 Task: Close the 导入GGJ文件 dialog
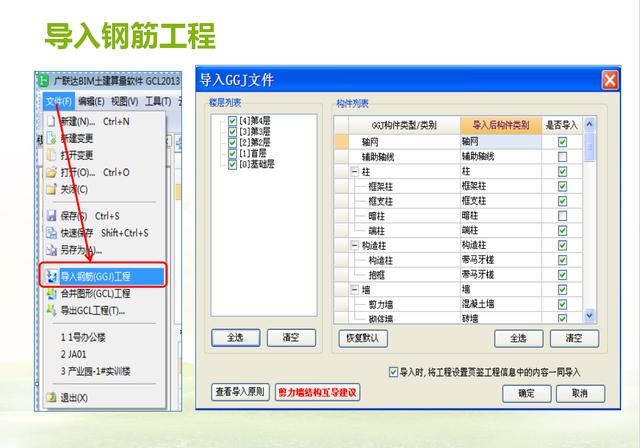pos(610,80)
